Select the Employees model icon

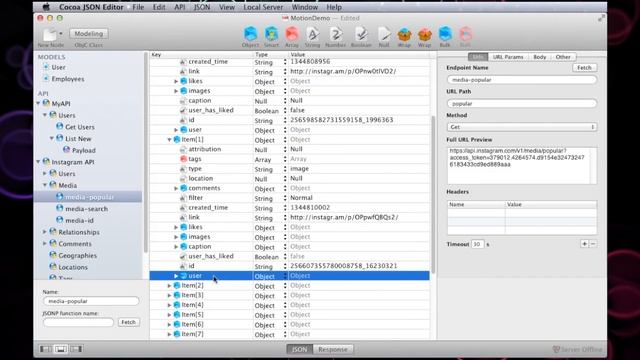[46, 78]
